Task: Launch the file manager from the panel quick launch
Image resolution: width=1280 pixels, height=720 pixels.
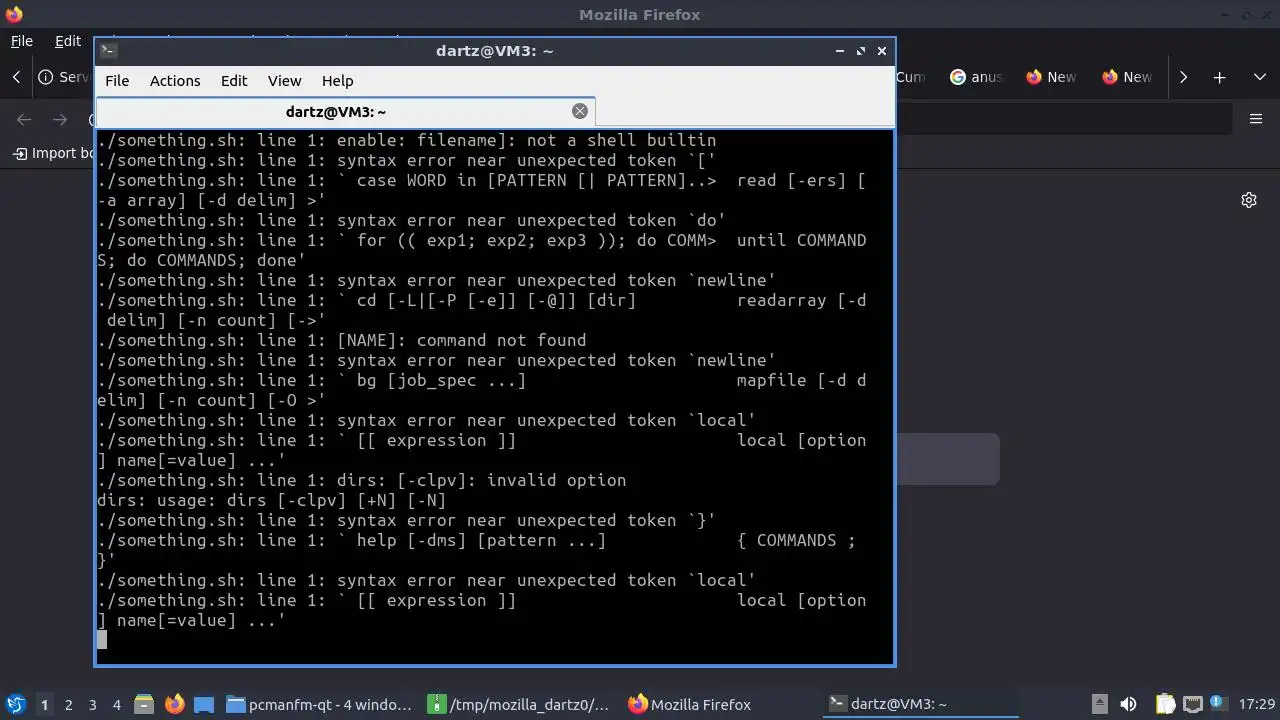Action: 143,704
